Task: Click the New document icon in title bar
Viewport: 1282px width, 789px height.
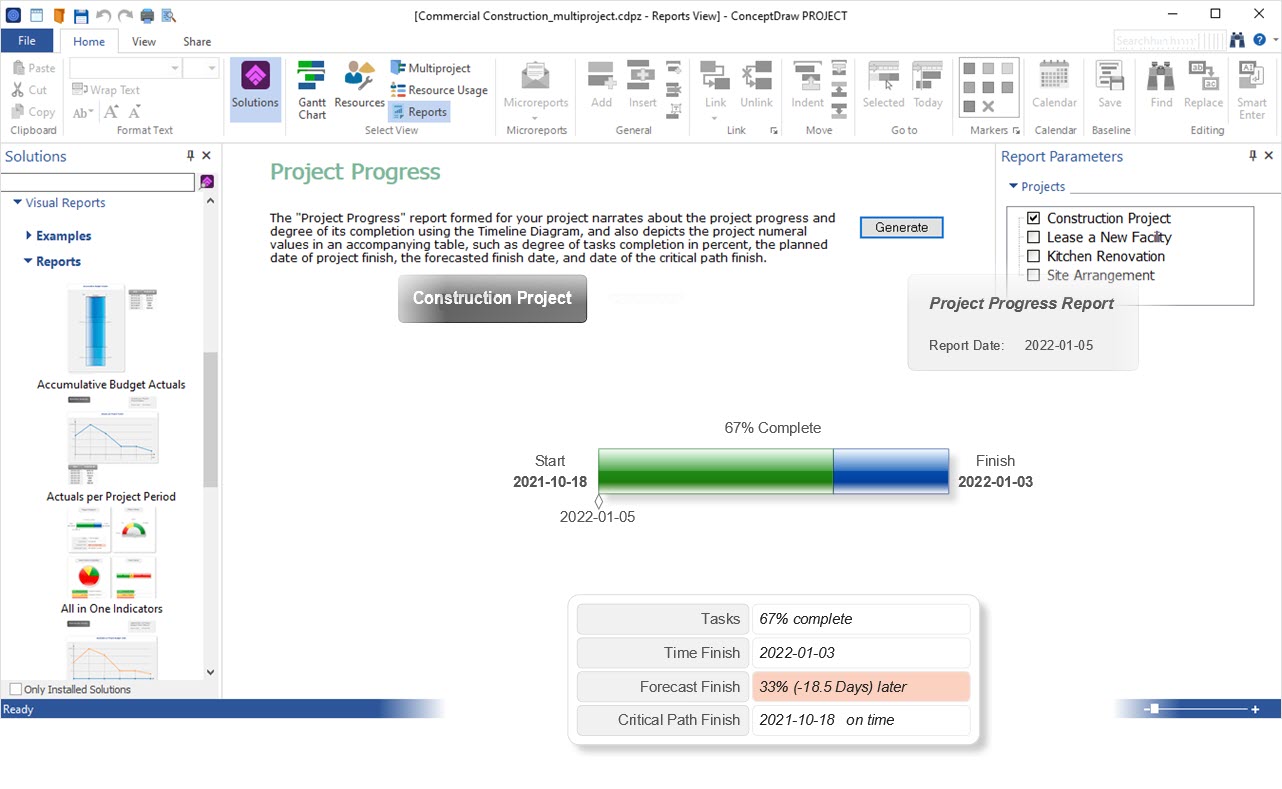Action: [37, 15]
